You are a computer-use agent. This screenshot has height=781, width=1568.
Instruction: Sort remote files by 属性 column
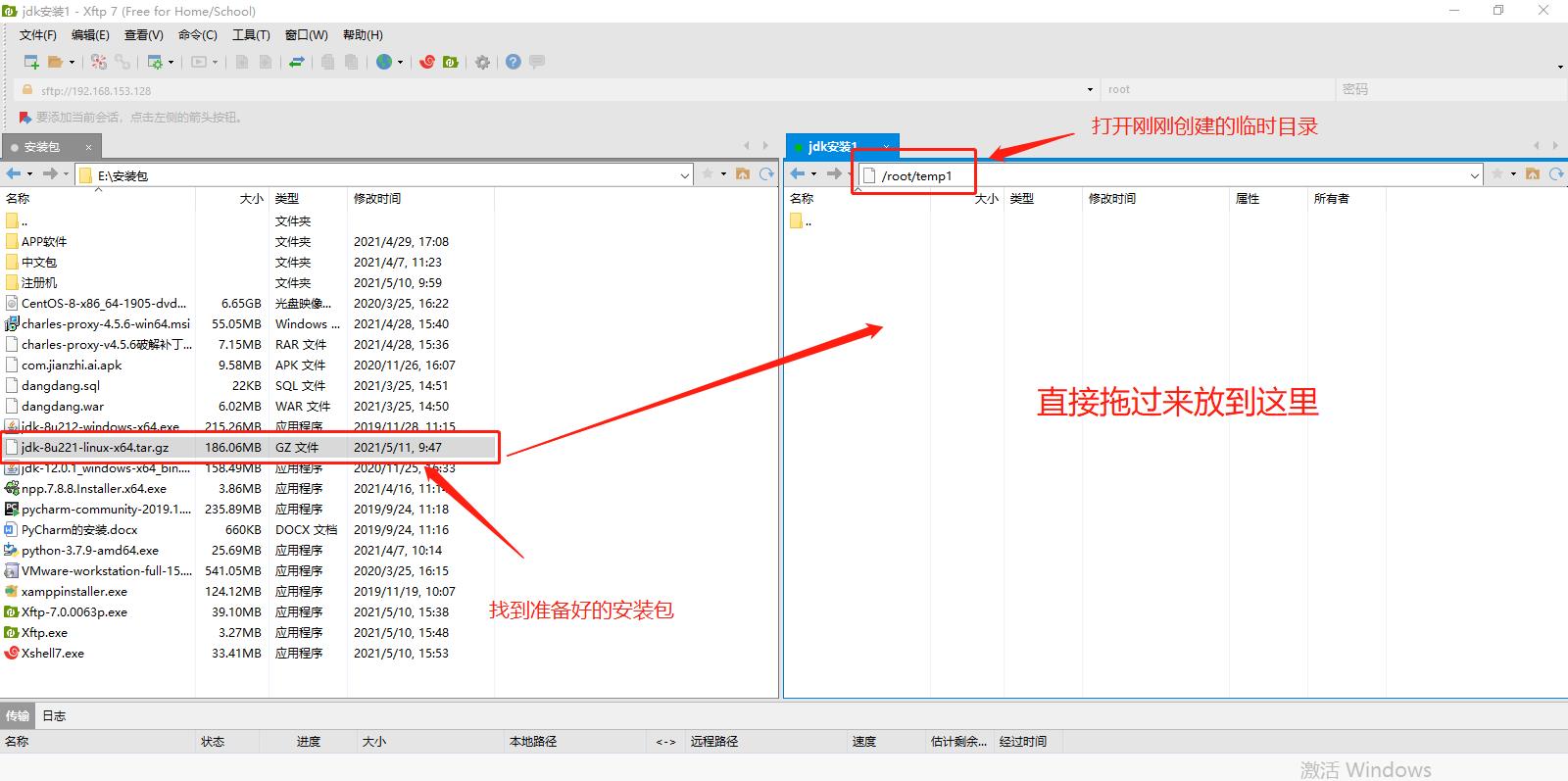[1268, 198]
